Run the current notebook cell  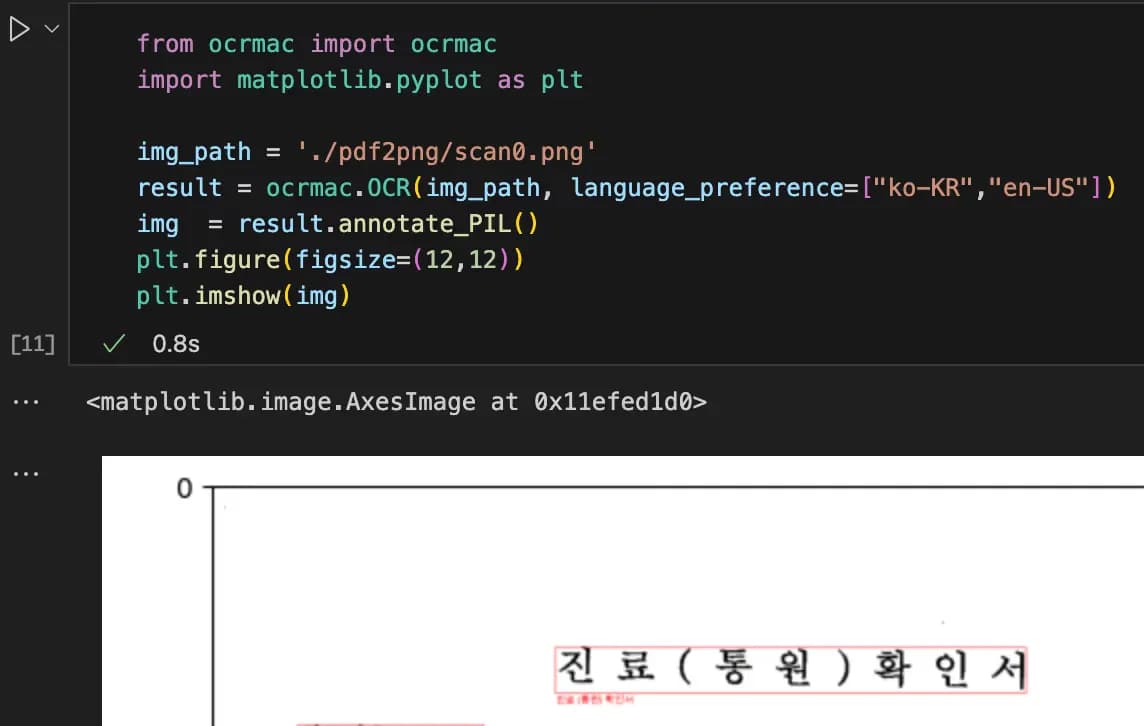(18, 28)
